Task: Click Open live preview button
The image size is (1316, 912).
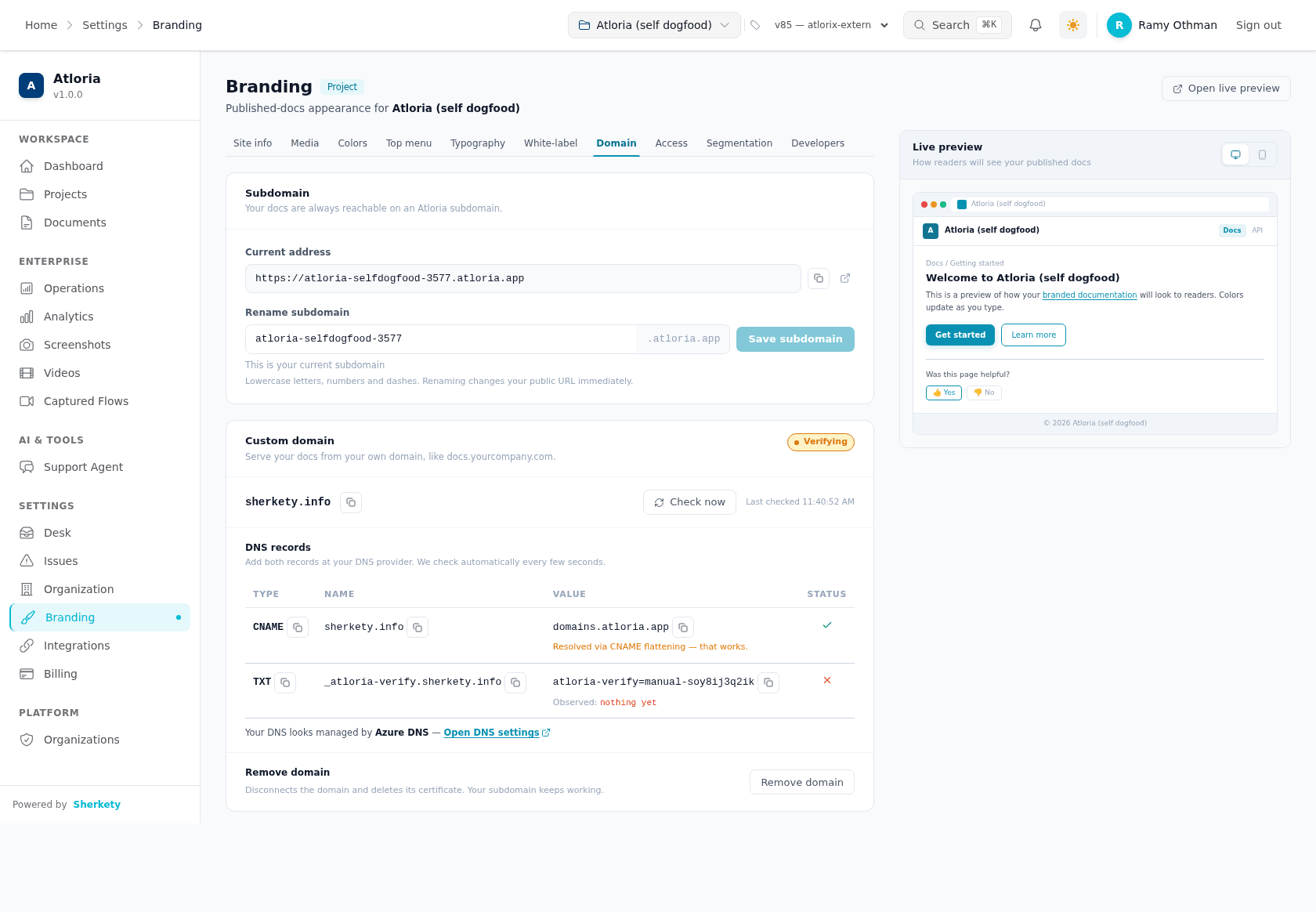Action: coord(1226,89)
